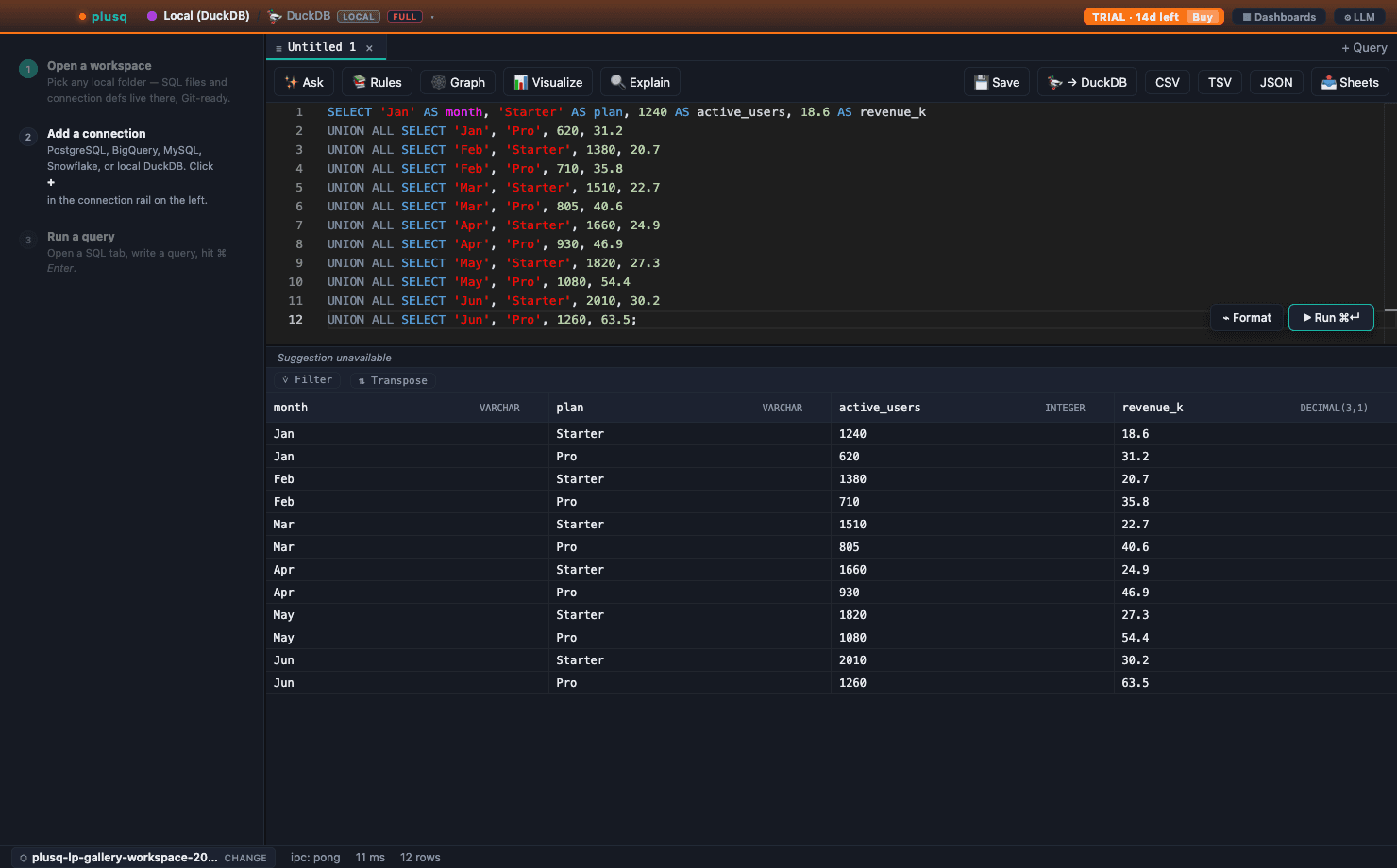Click the month column header
Image resolution: width=1397 pixels, height=868 pixels.
407,408
